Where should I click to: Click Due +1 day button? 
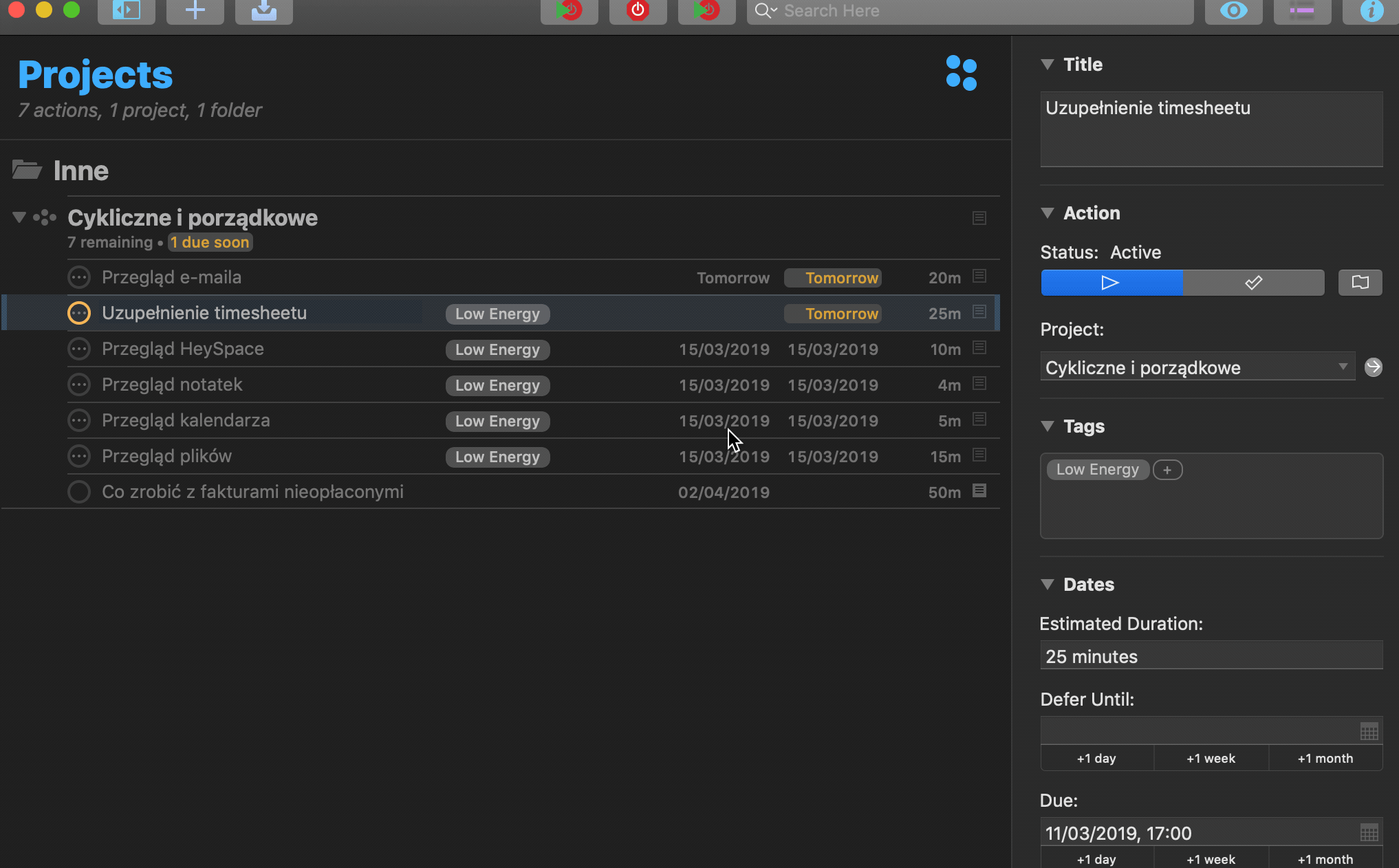1096,858
